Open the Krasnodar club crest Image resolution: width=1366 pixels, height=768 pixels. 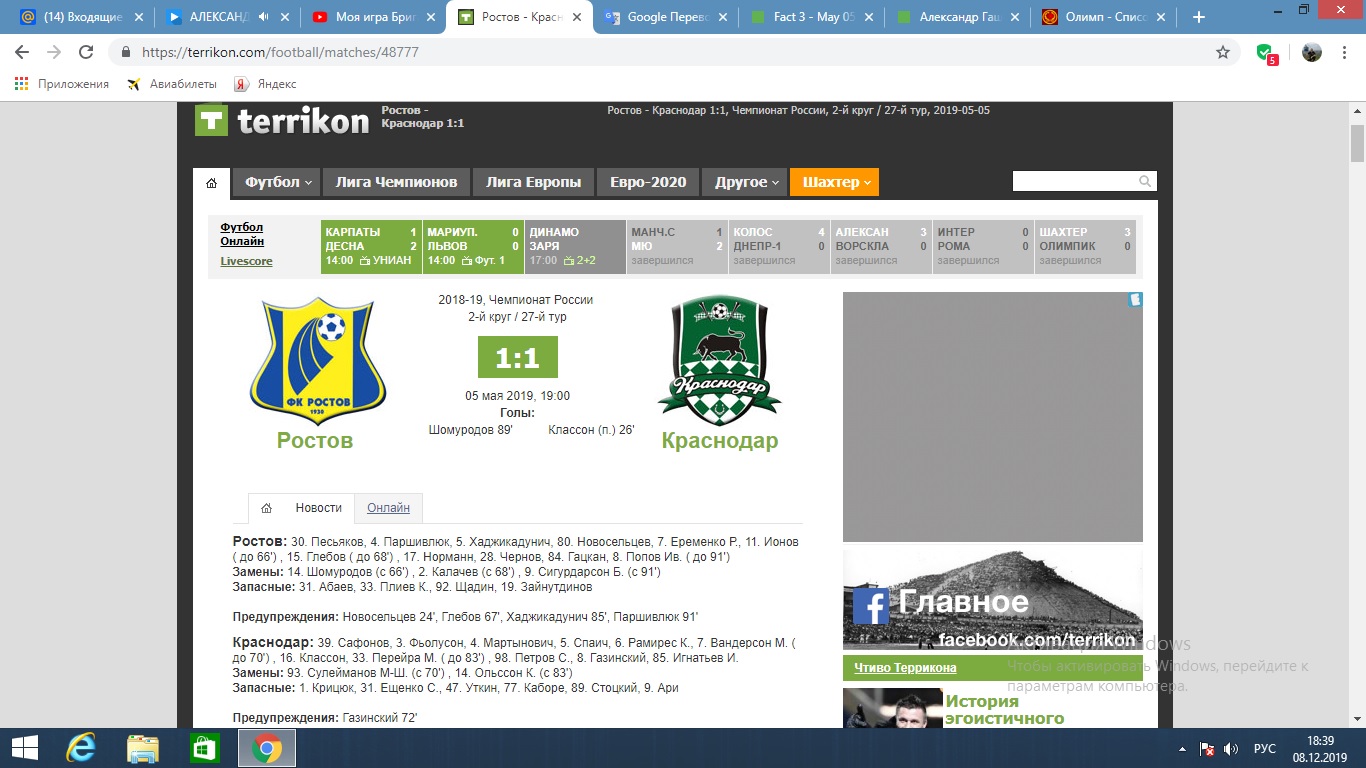719,361
